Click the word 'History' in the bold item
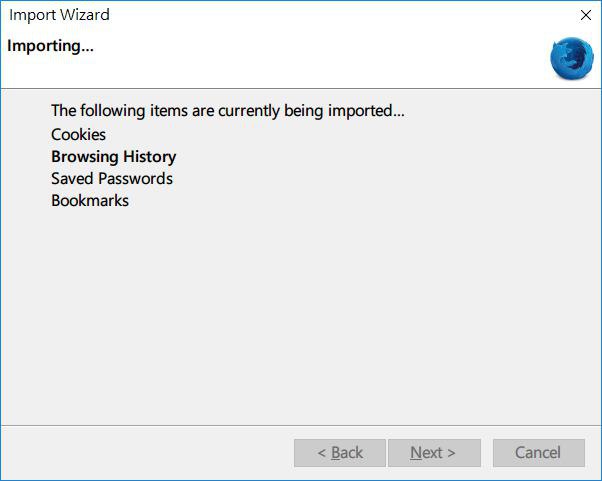 coord(150,157)
